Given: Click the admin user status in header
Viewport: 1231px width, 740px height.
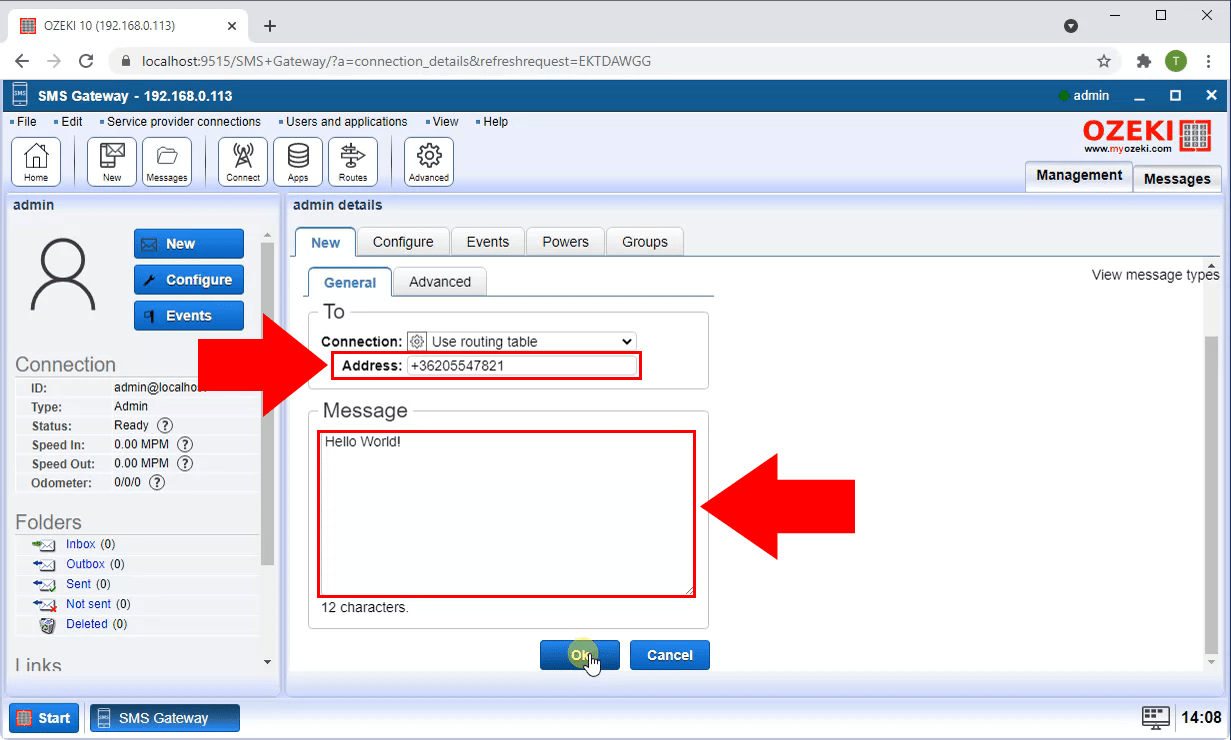Looking at the screenshot, I should pyautogui.click(x=1083, y=96).
